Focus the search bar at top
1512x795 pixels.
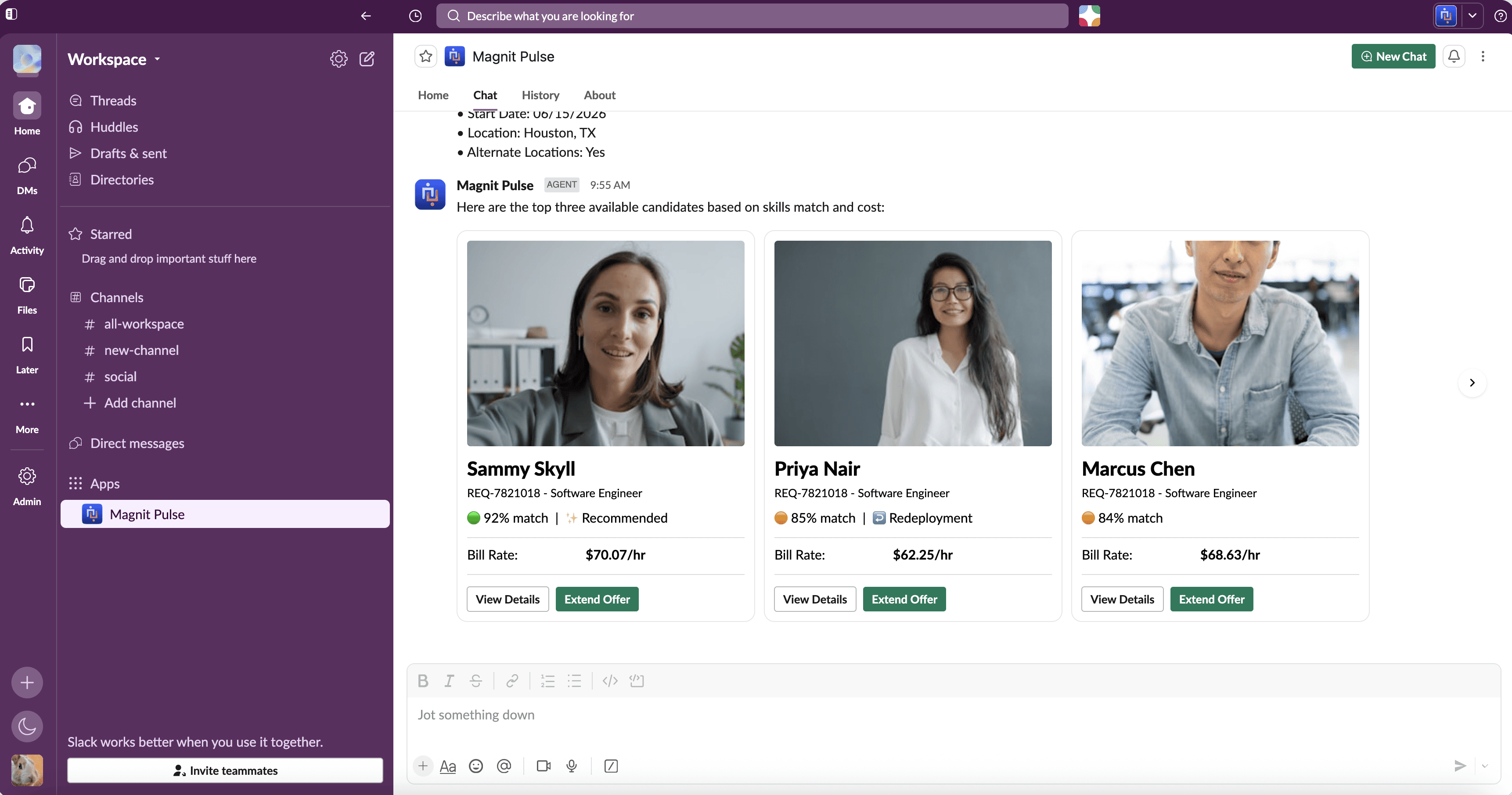(x=752, y=16)
